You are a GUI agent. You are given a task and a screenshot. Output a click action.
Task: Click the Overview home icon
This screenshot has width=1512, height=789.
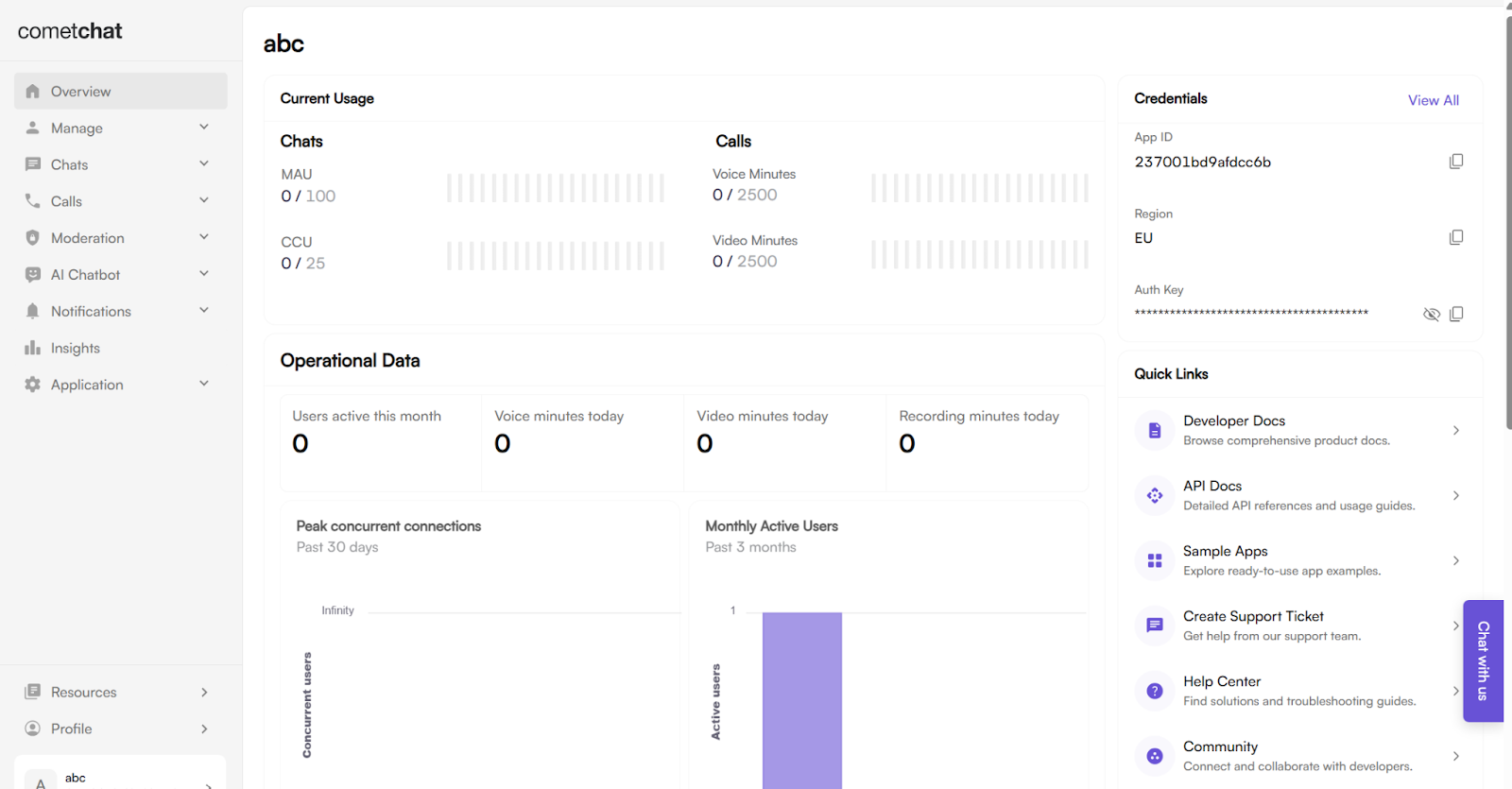pos(32,92)
